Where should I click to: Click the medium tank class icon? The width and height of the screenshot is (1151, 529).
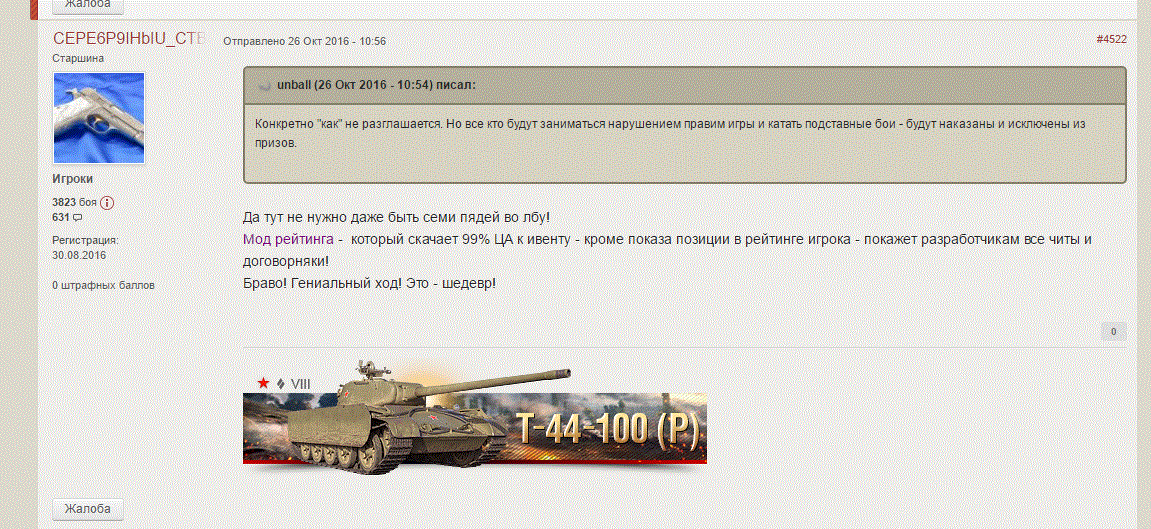[281, 383]
